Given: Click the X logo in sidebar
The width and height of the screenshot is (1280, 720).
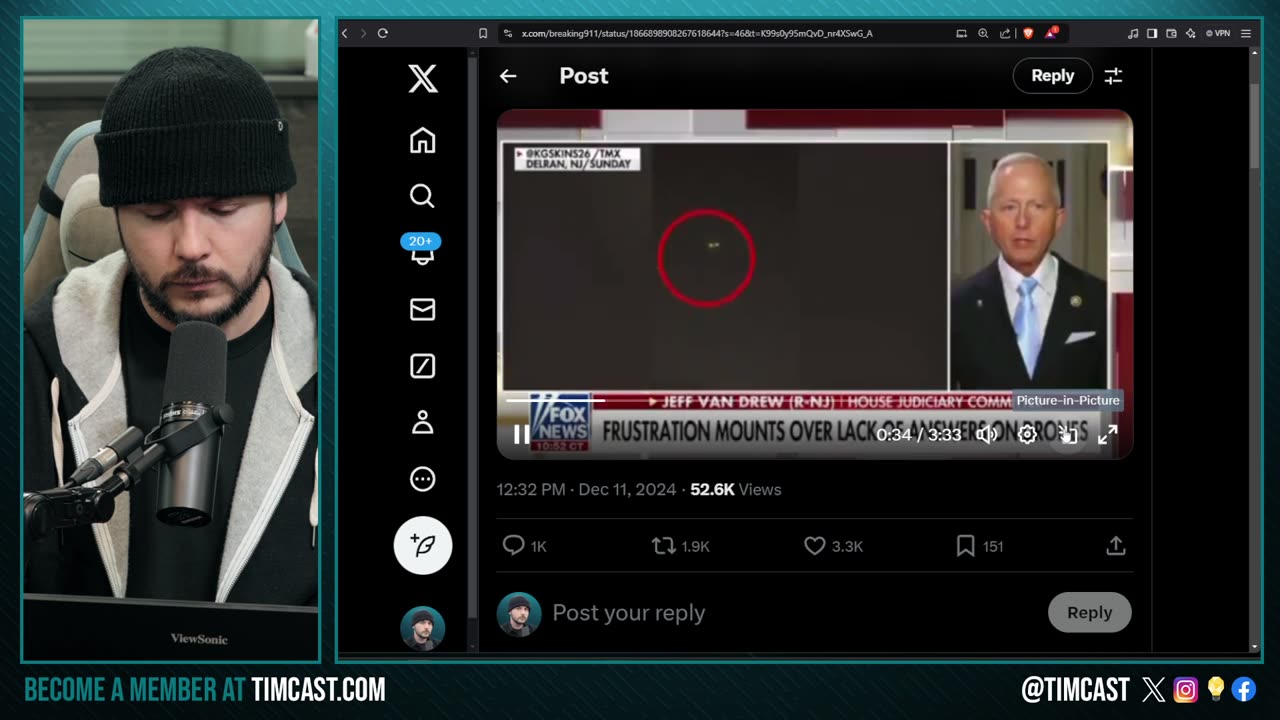Looking at the screenshot, I should point(423,78).
